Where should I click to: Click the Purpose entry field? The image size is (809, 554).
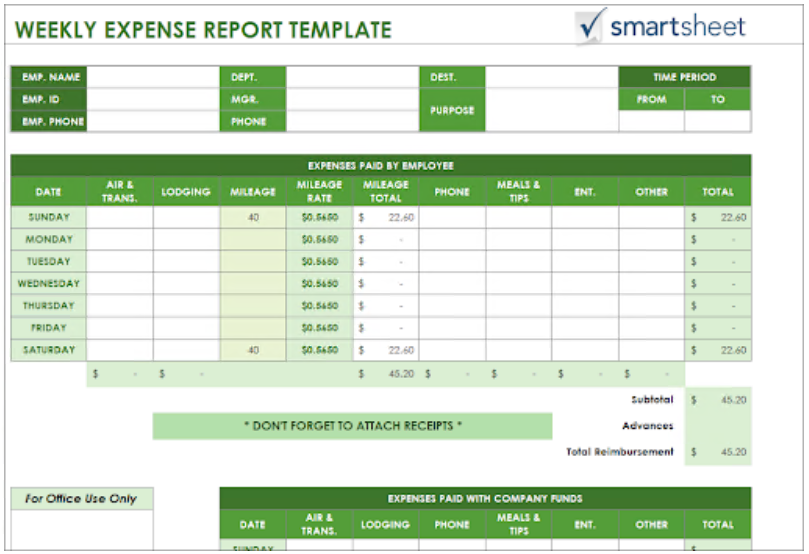pyautogui.click(x=551, y=110)
